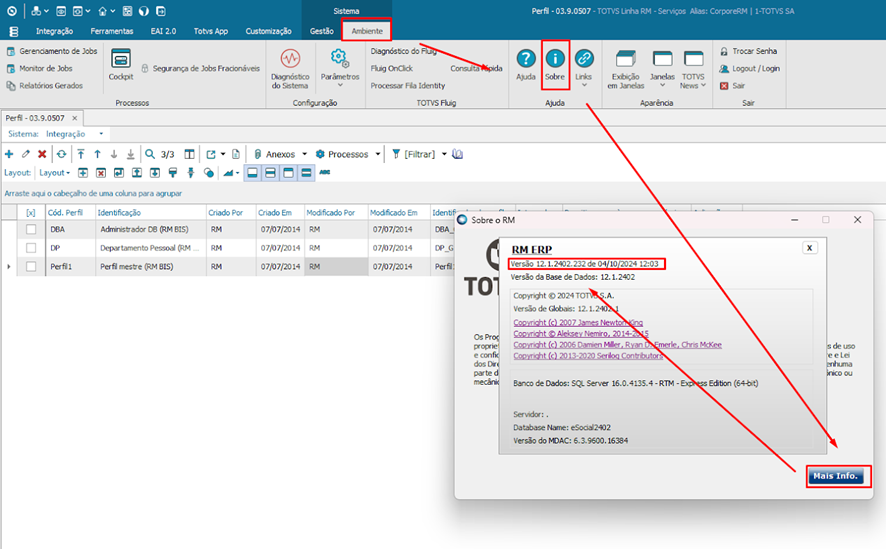The width and height of the screenshot is (886, 549).
Task: Click the globe icon in title bar
Action: (x=144, y=11)
